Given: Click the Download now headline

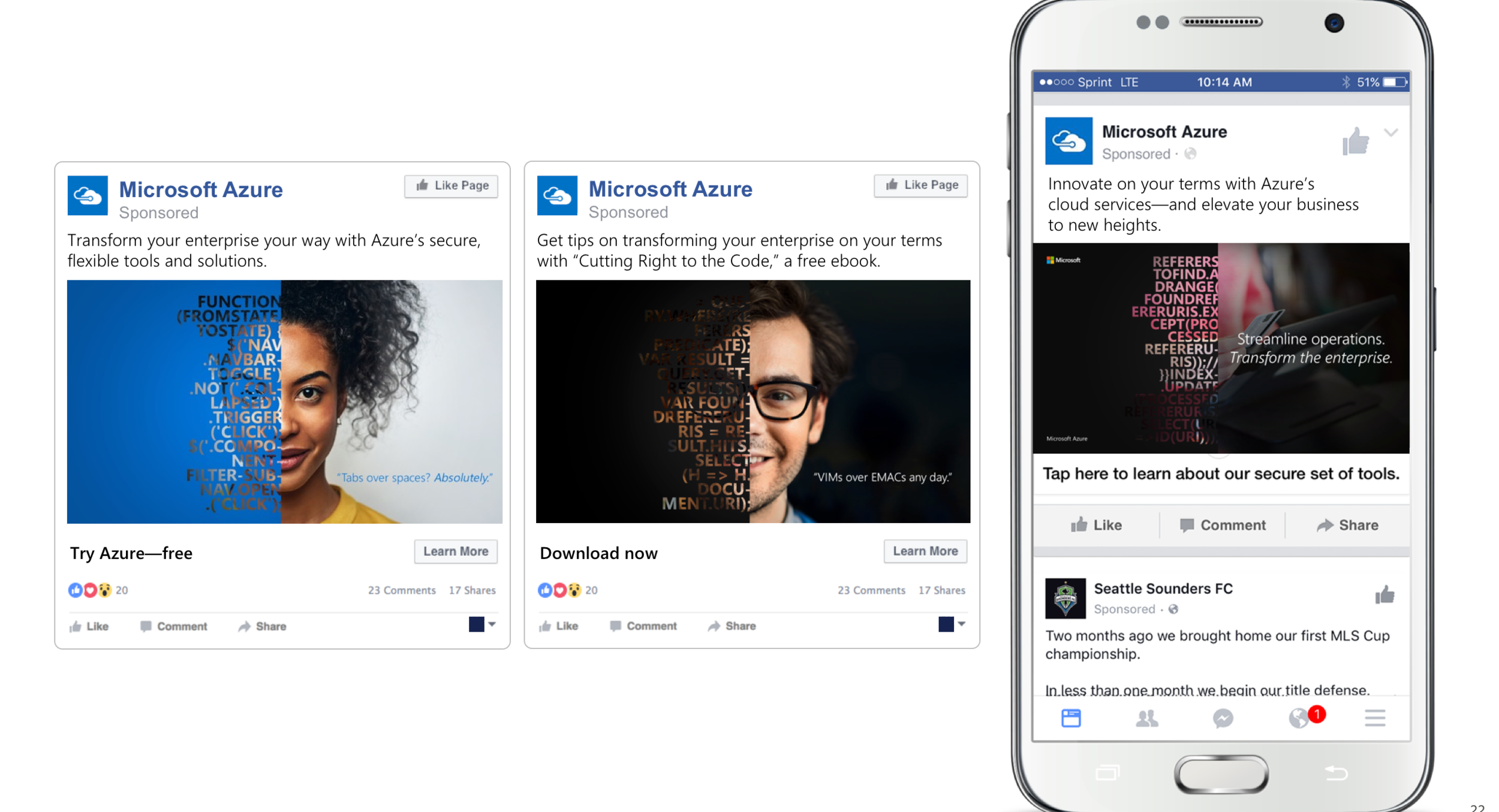Looking at the screenshot, I should tap(598, 553).
